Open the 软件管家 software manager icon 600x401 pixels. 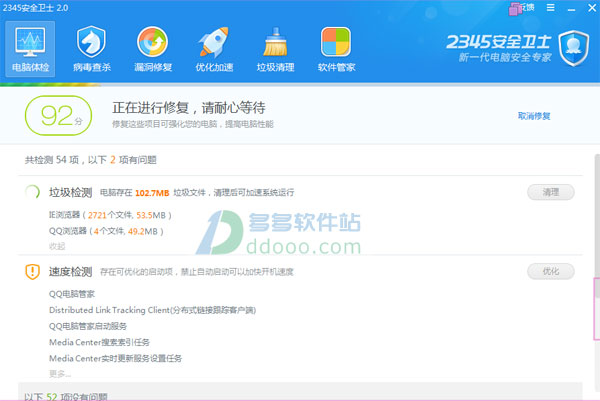[337, 50]
